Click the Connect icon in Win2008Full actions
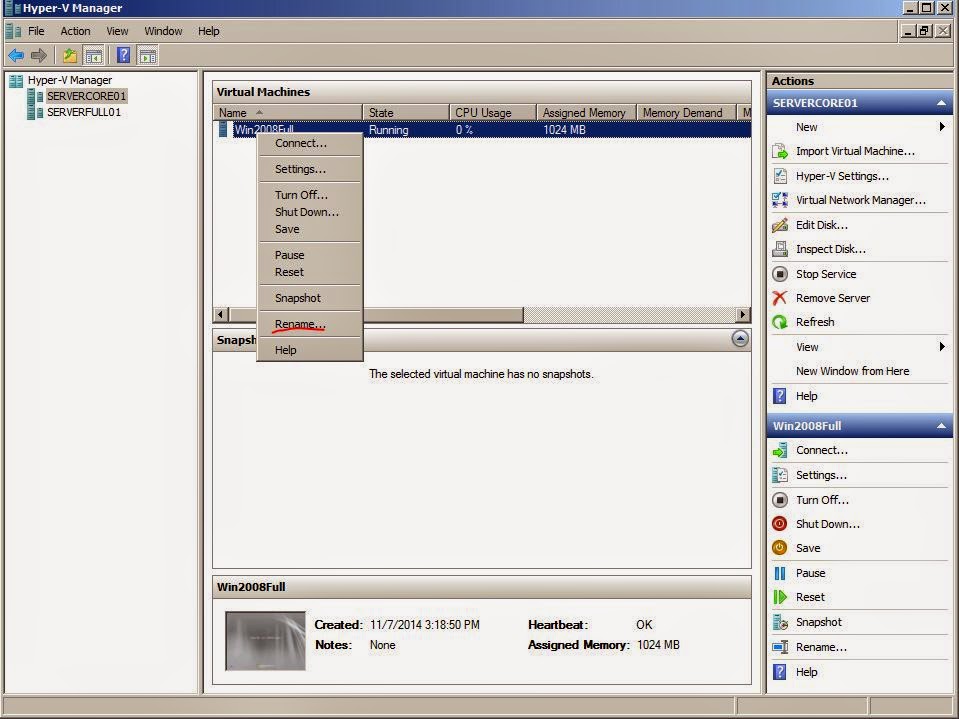 pos(780,451)
